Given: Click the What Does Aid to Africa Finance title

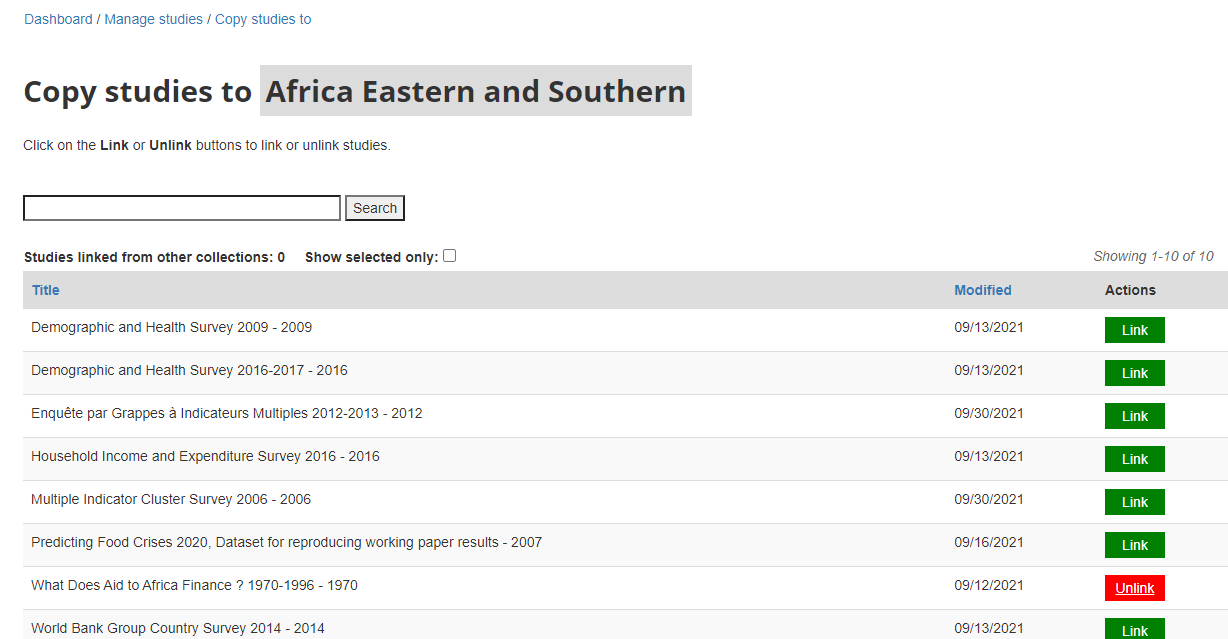Looking at the screenshot, I should [194, 585].
